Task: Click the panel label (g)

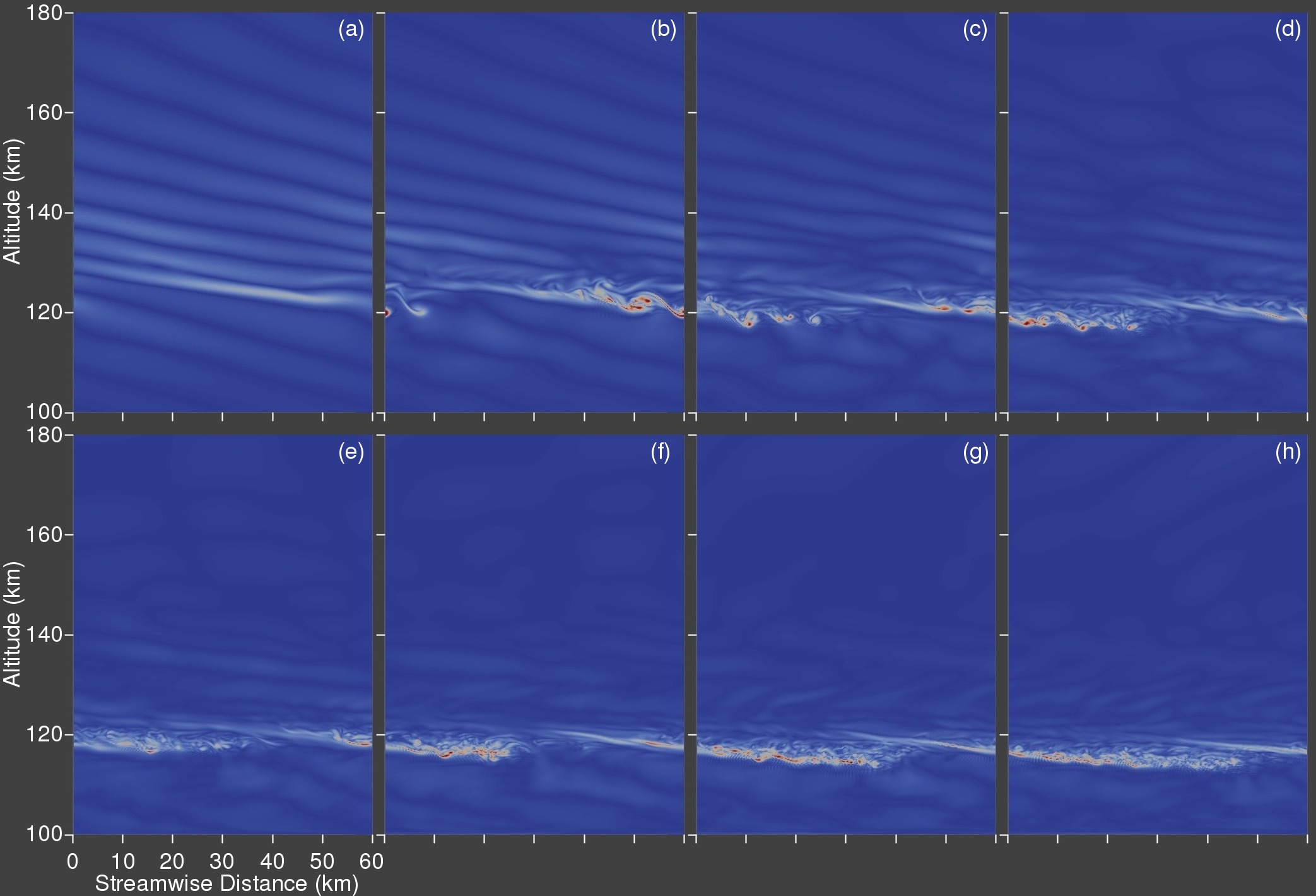Action: (x=975, y=452)
